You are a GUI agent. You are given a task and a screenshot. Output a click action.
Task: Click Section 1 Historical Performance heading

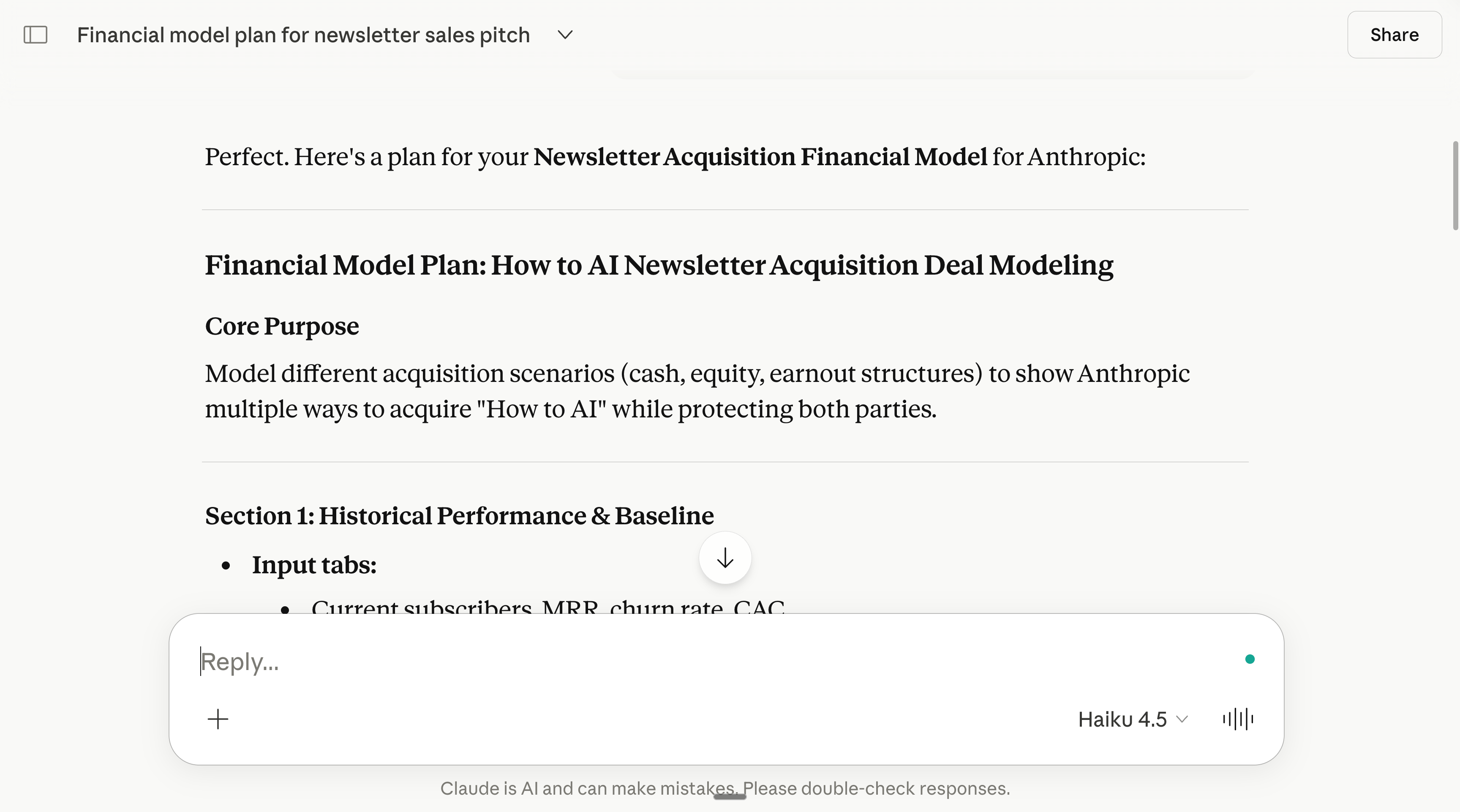459,516
